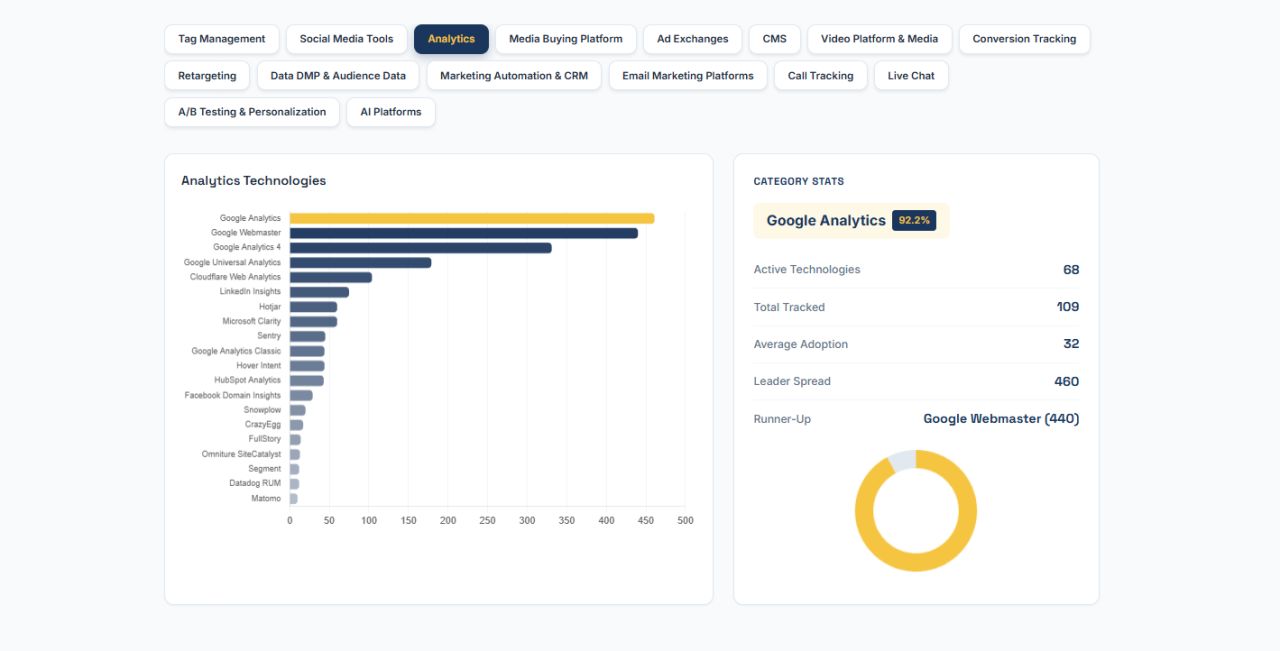
Task: Select A/B Testing & Personalization tab
Action: pyautogui.click(x=252, y=112)
